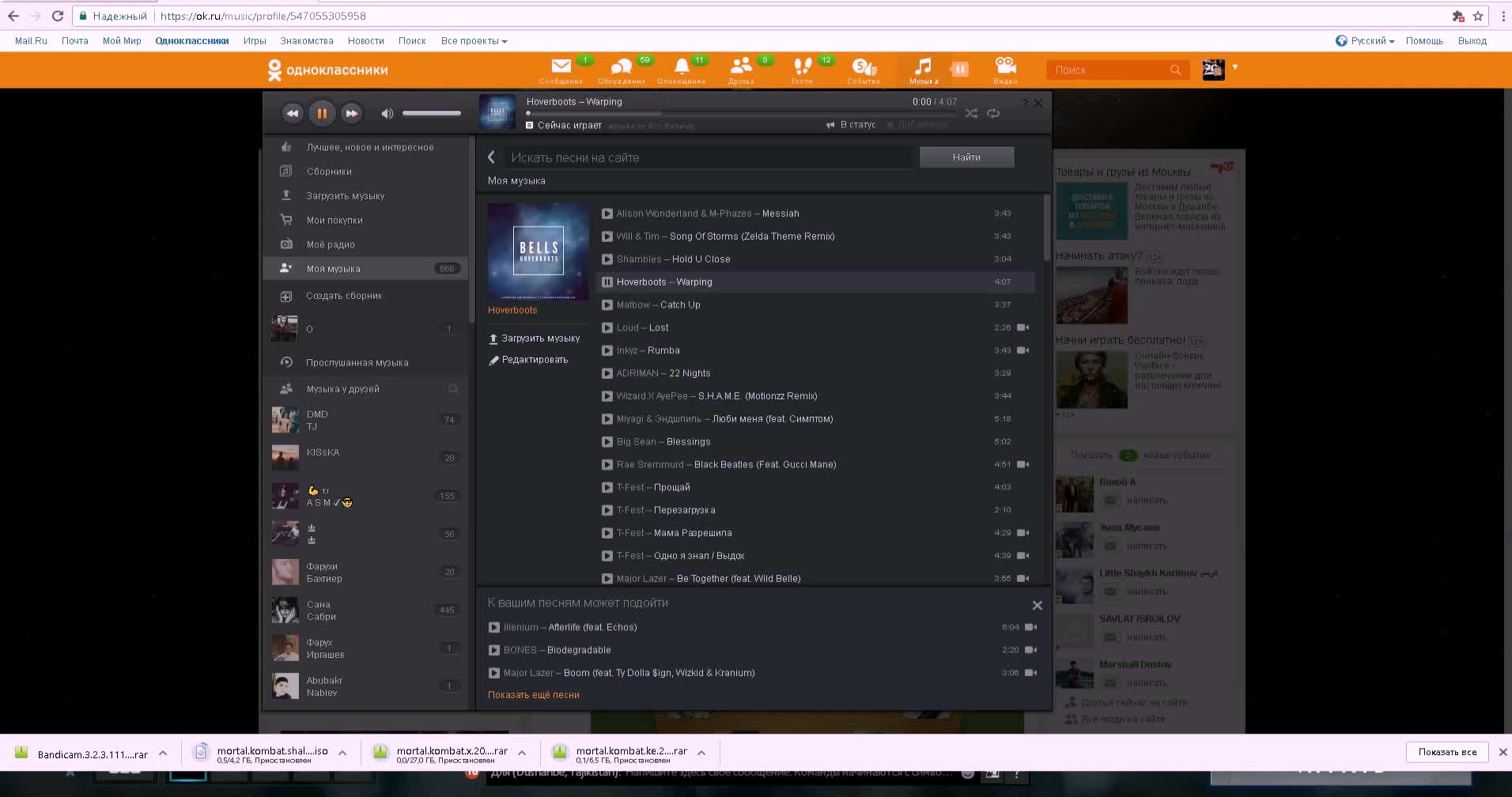Open video for BONES Biodegradable
1512x797 pixels.
[1030, 650]
